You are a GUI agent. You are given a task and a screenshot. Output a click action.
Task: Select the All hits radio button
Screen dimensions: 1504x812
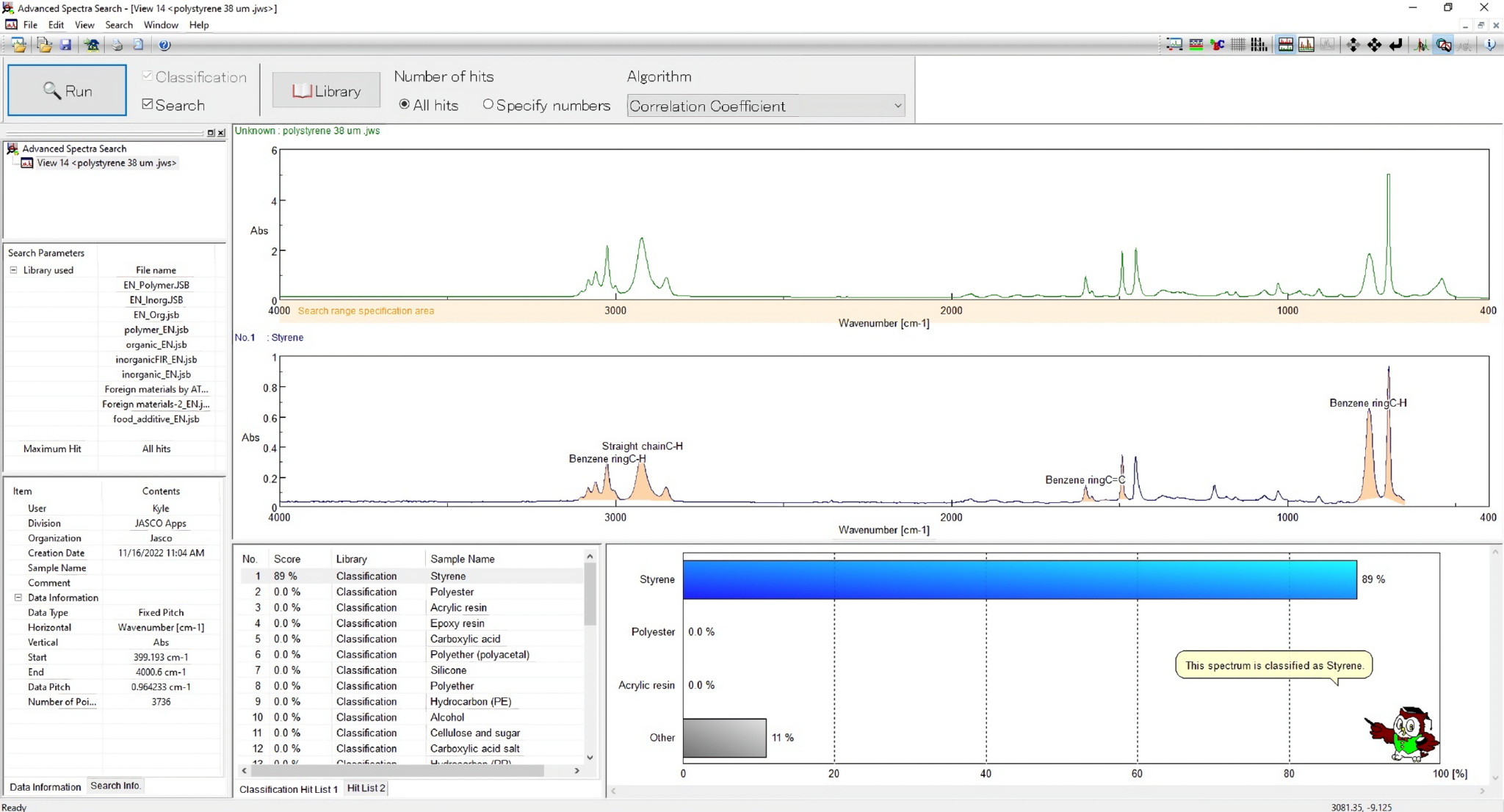(405, 104)
